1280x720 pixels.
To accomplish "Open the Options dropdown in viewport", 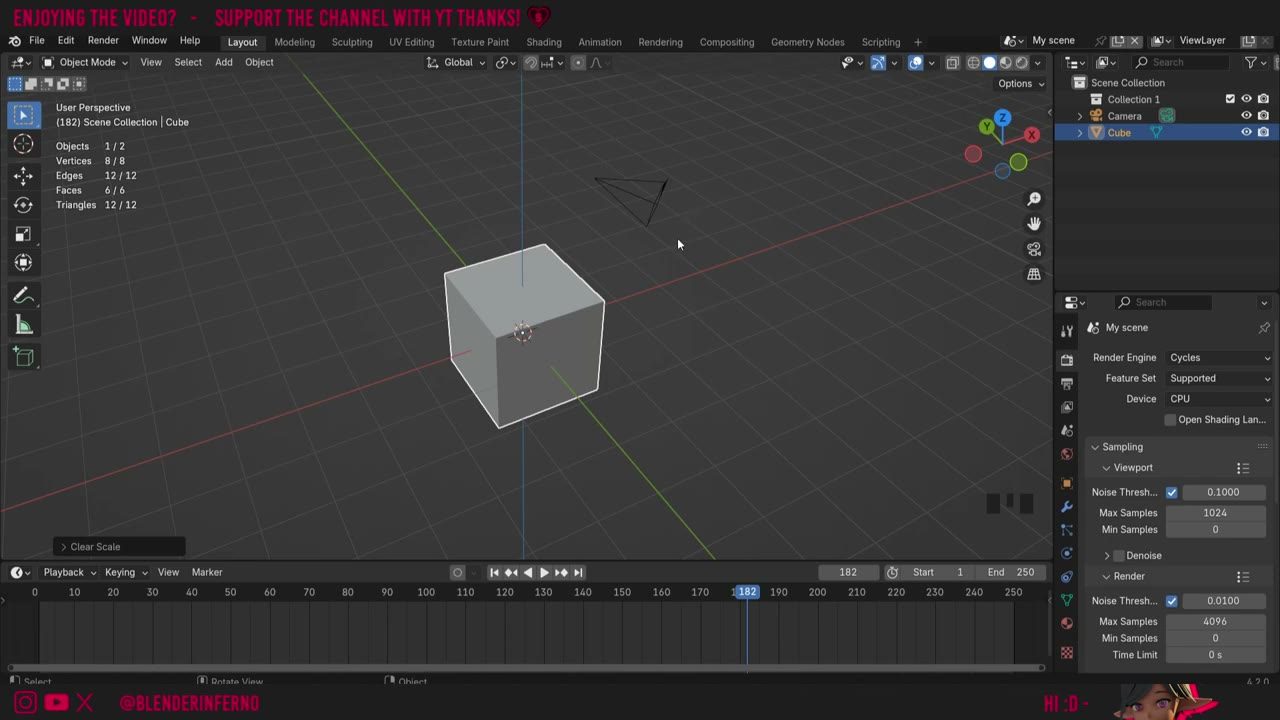I will (x=1020, y=84).
